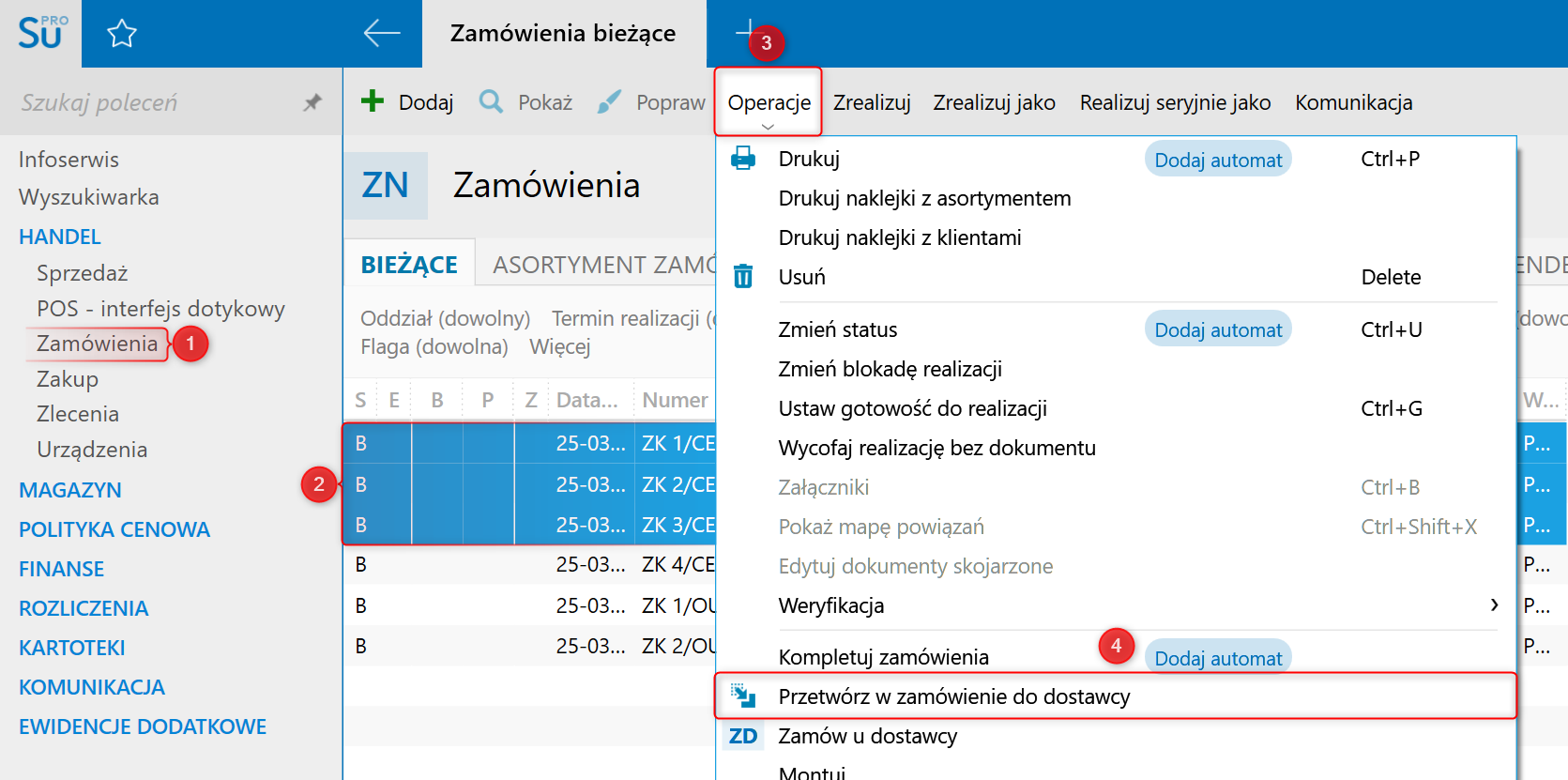The width and height of the screenshot is (1568, 780).
Task: Click the ZD icon for Zamów u dostawcy
Action: point(743,736)
